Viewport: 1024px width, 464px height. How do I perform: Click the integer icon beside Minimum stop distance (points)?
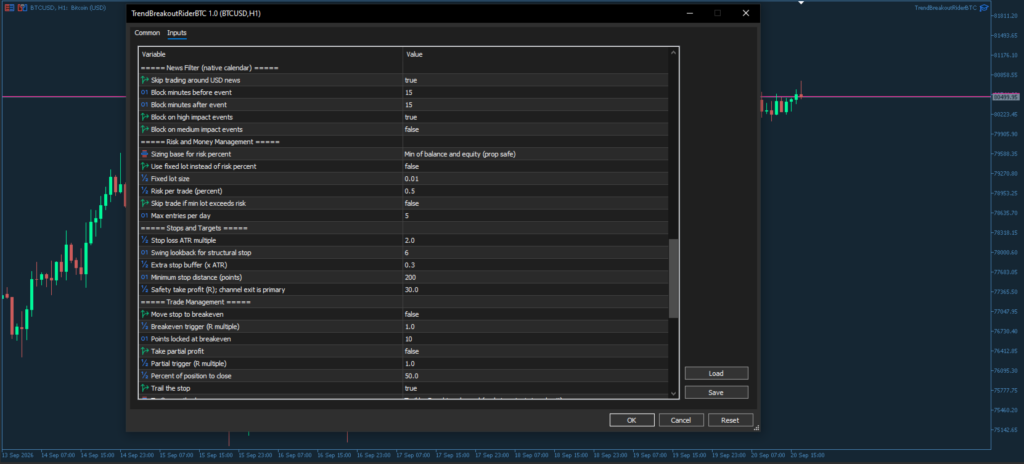(145, 277)
